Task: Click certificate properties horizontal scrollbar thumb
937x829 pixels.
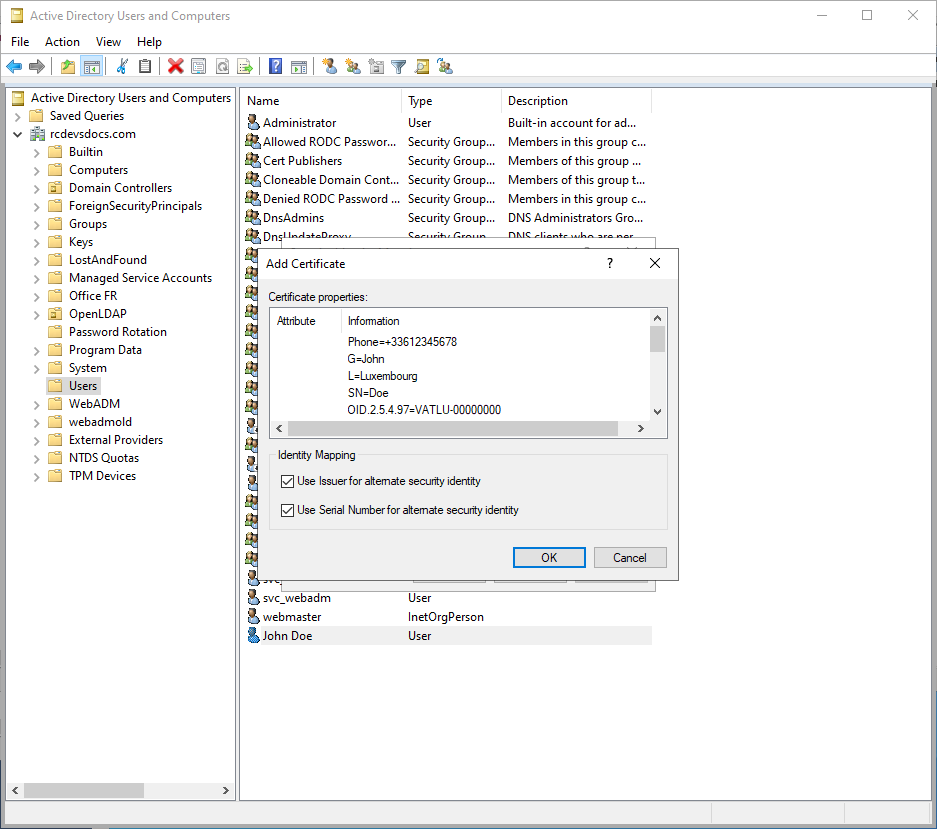Action: coord(452,429)
